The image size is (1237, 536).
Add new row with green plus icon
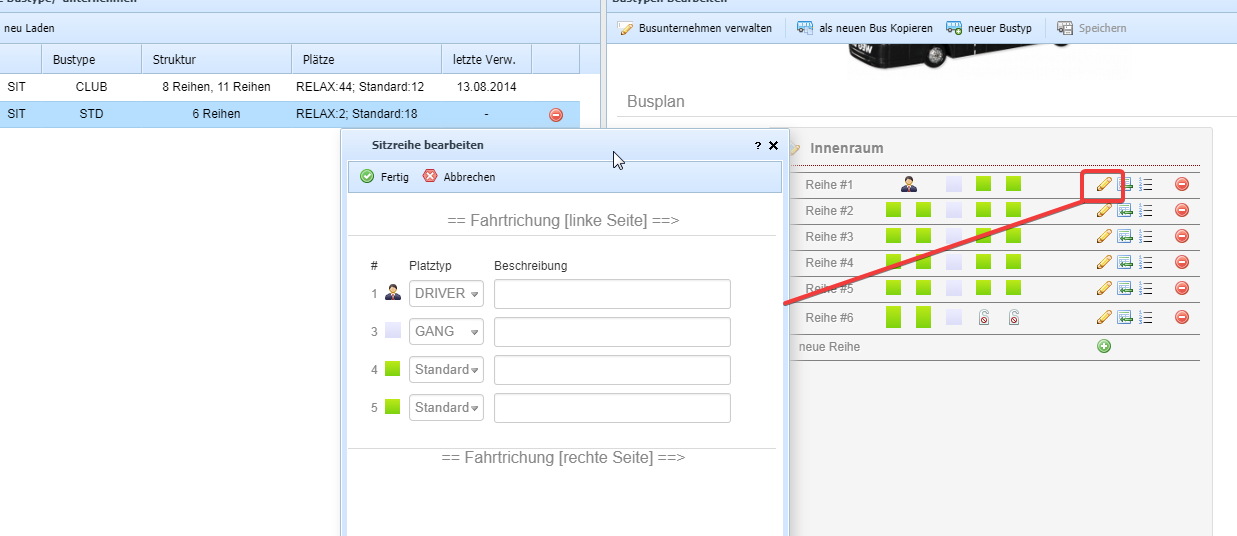tap(1104, 346)
